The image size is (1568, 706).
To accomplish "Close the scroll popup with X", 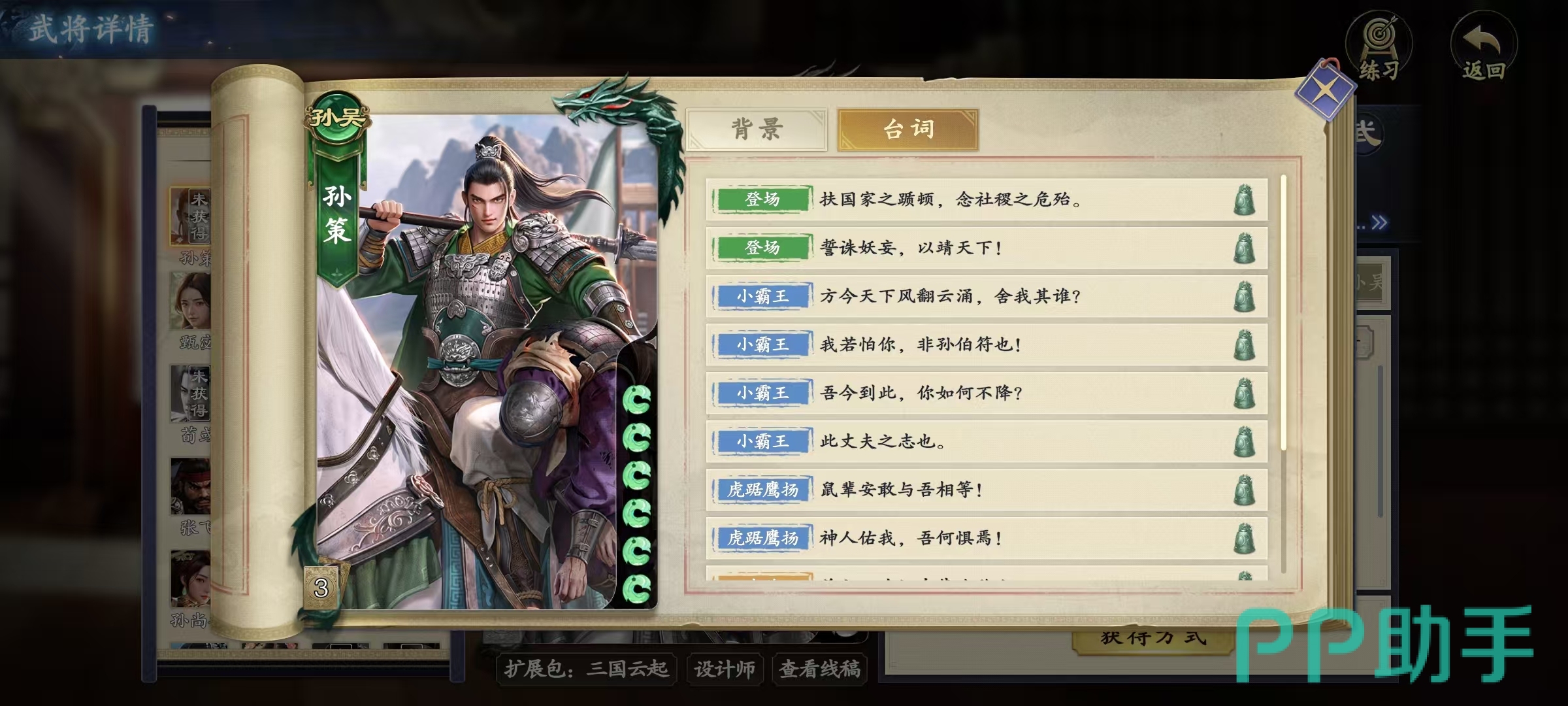I will click(1324, 92).
